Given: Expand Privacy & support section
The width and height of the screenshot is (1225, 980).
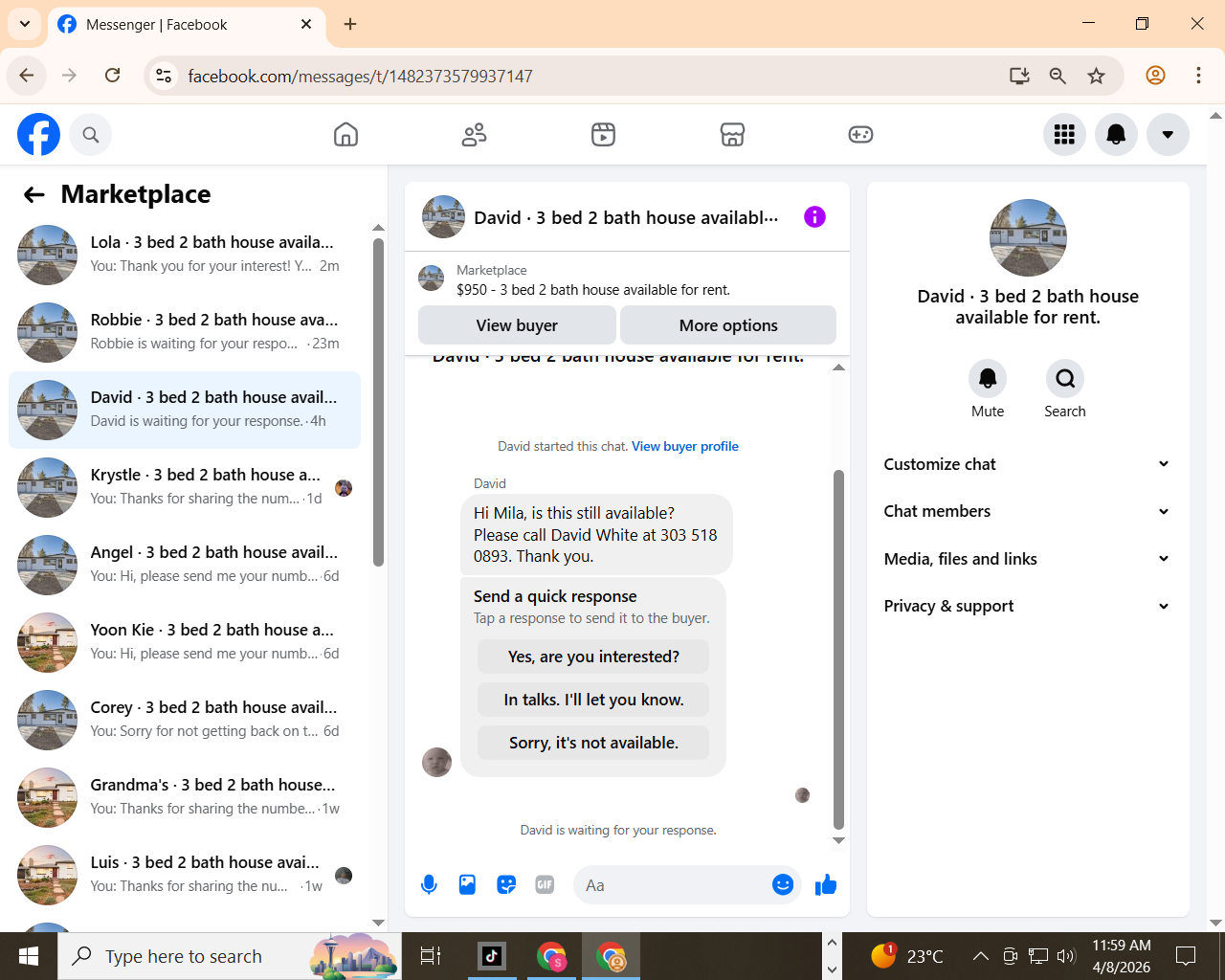Looking at the screenshot, I should pos(1028,606).
